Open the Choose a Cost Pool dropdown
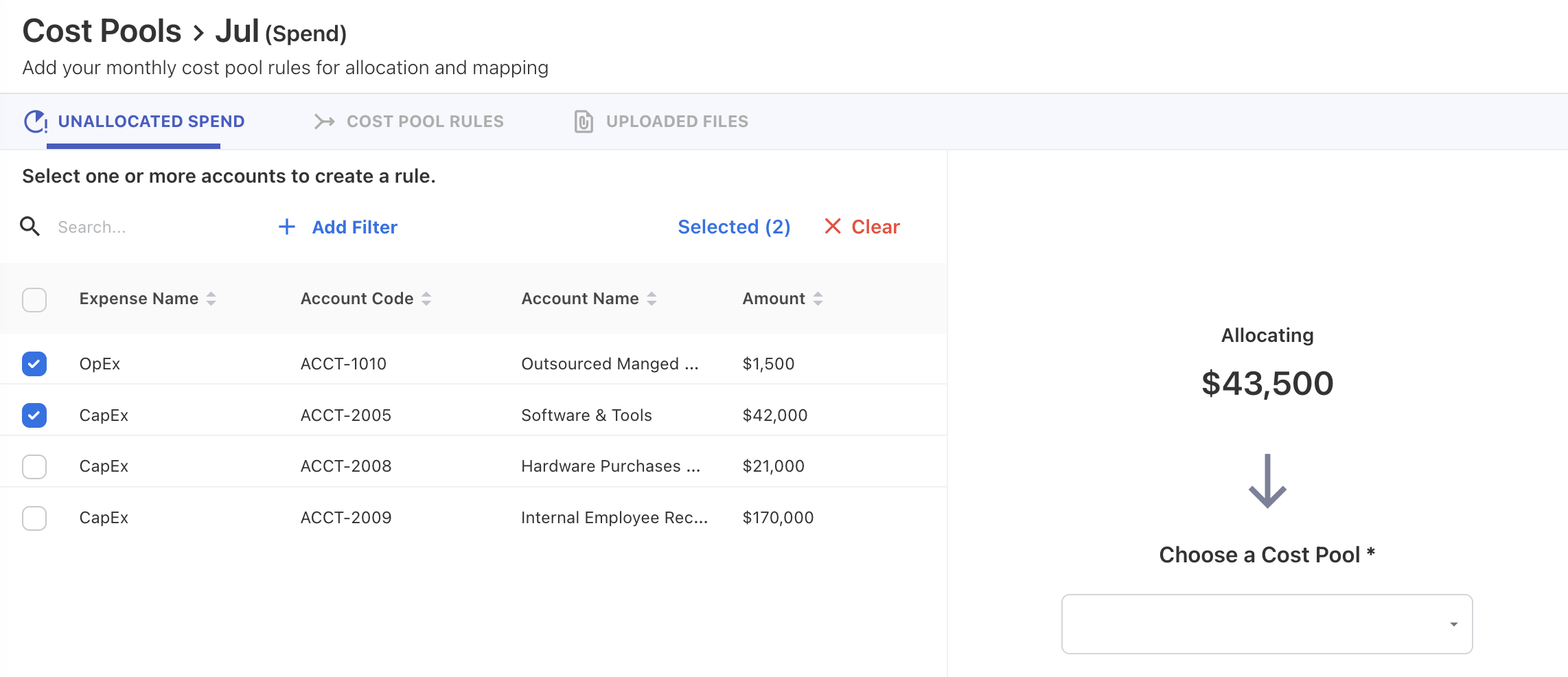Viewport: 1568px width, 677px height. click(x=1267, y=623)
